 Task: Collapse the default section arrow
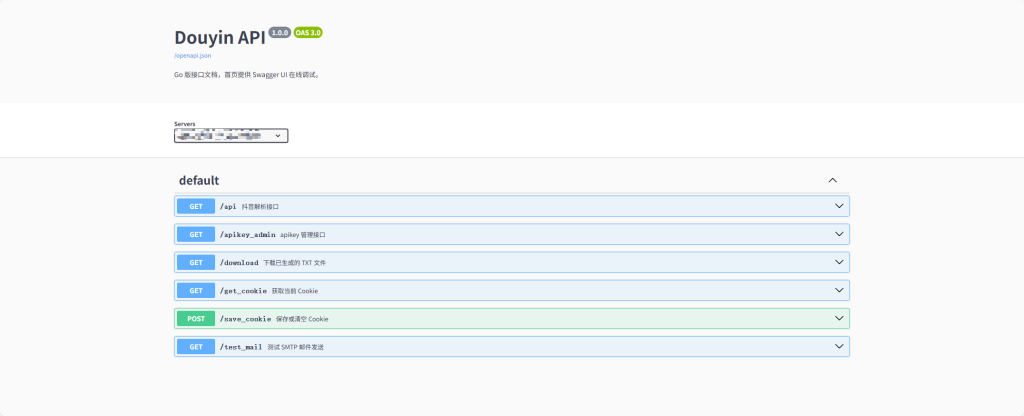click(832, 180)
